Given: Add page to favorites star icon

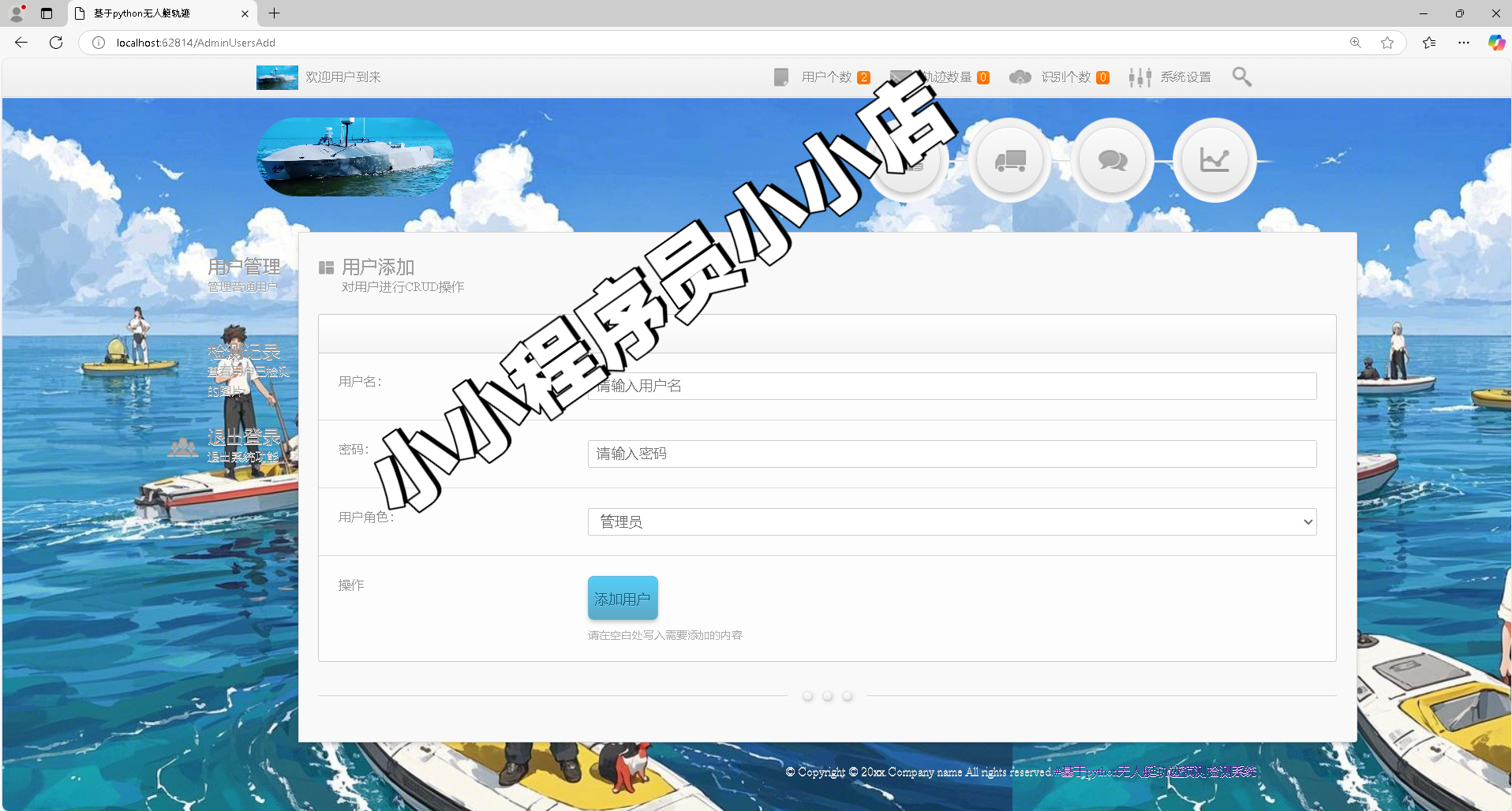Looking at the screenshot, I should pyautogui.click(x=1387, y=43).
